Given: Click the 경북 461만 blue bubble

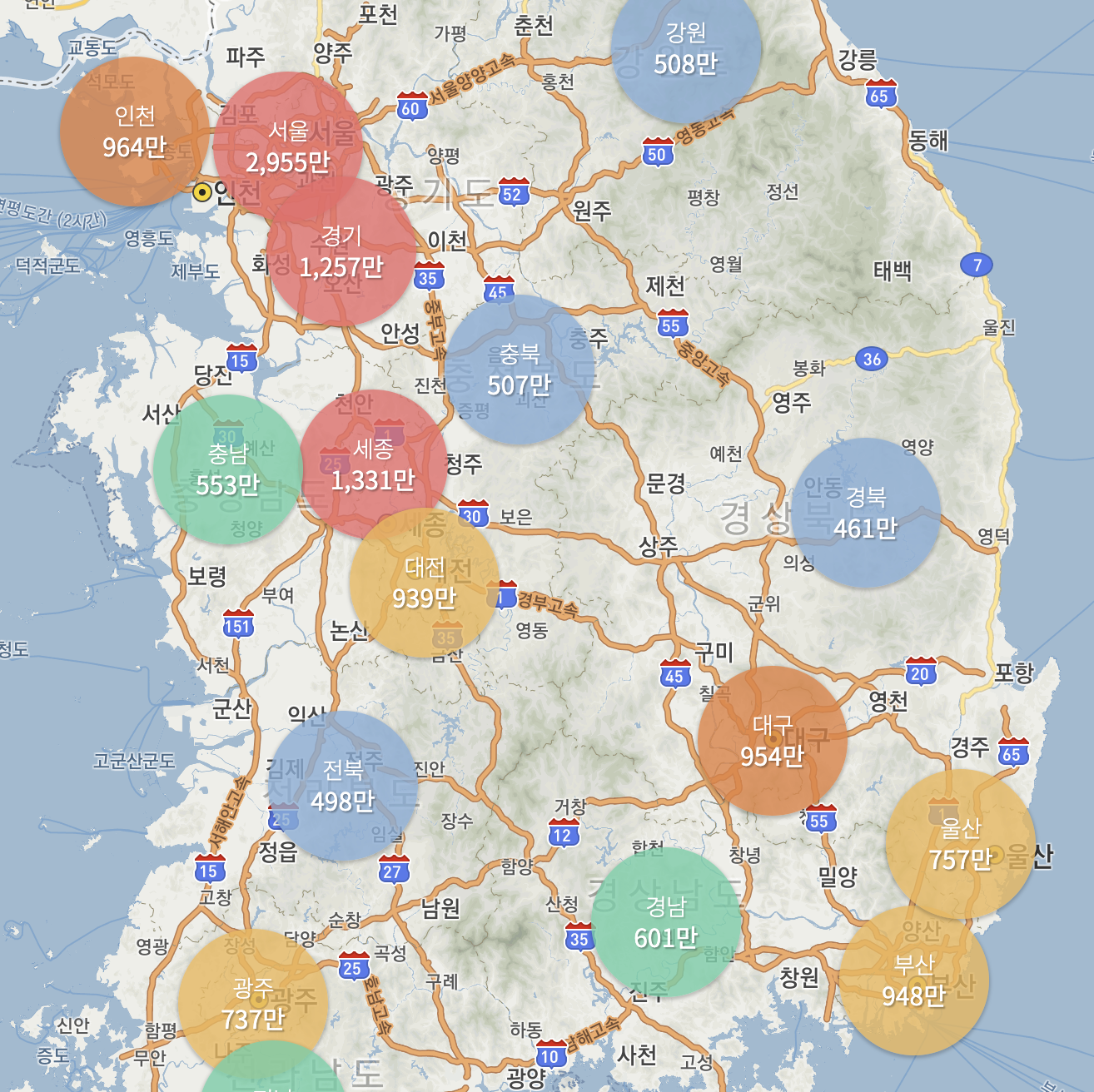Looking at the screenshot, I should [x=866, y=513].
